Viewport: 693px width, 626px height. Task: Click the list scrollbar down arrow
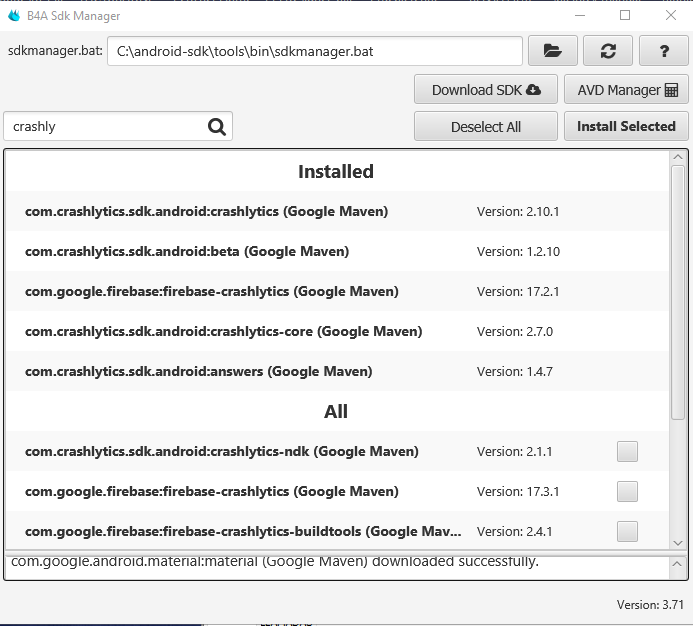(x=678, y=542)
